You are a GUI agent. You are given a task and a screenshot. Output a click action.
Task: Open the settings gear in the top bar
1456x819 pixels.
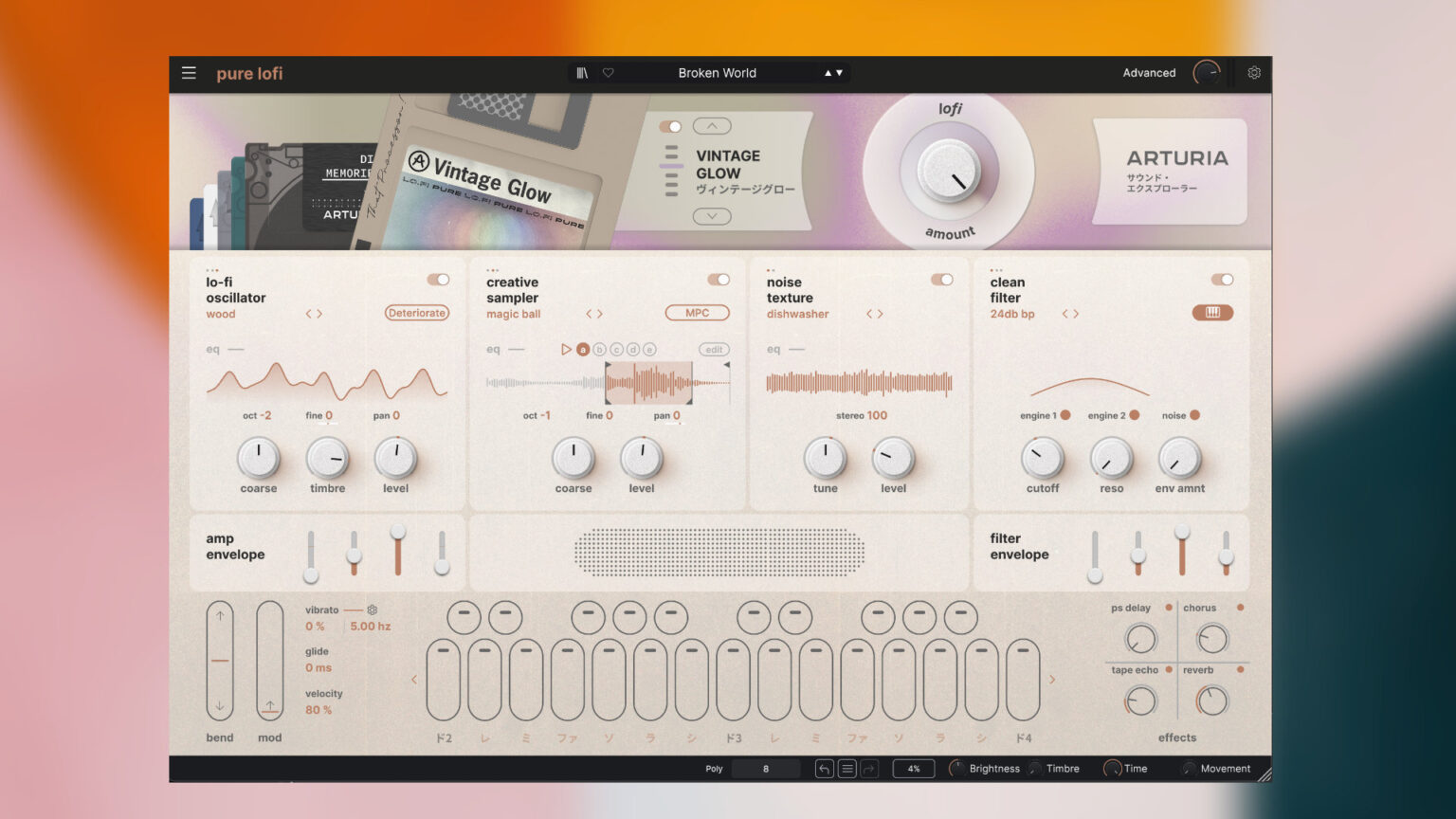[x=1253, y=72]
